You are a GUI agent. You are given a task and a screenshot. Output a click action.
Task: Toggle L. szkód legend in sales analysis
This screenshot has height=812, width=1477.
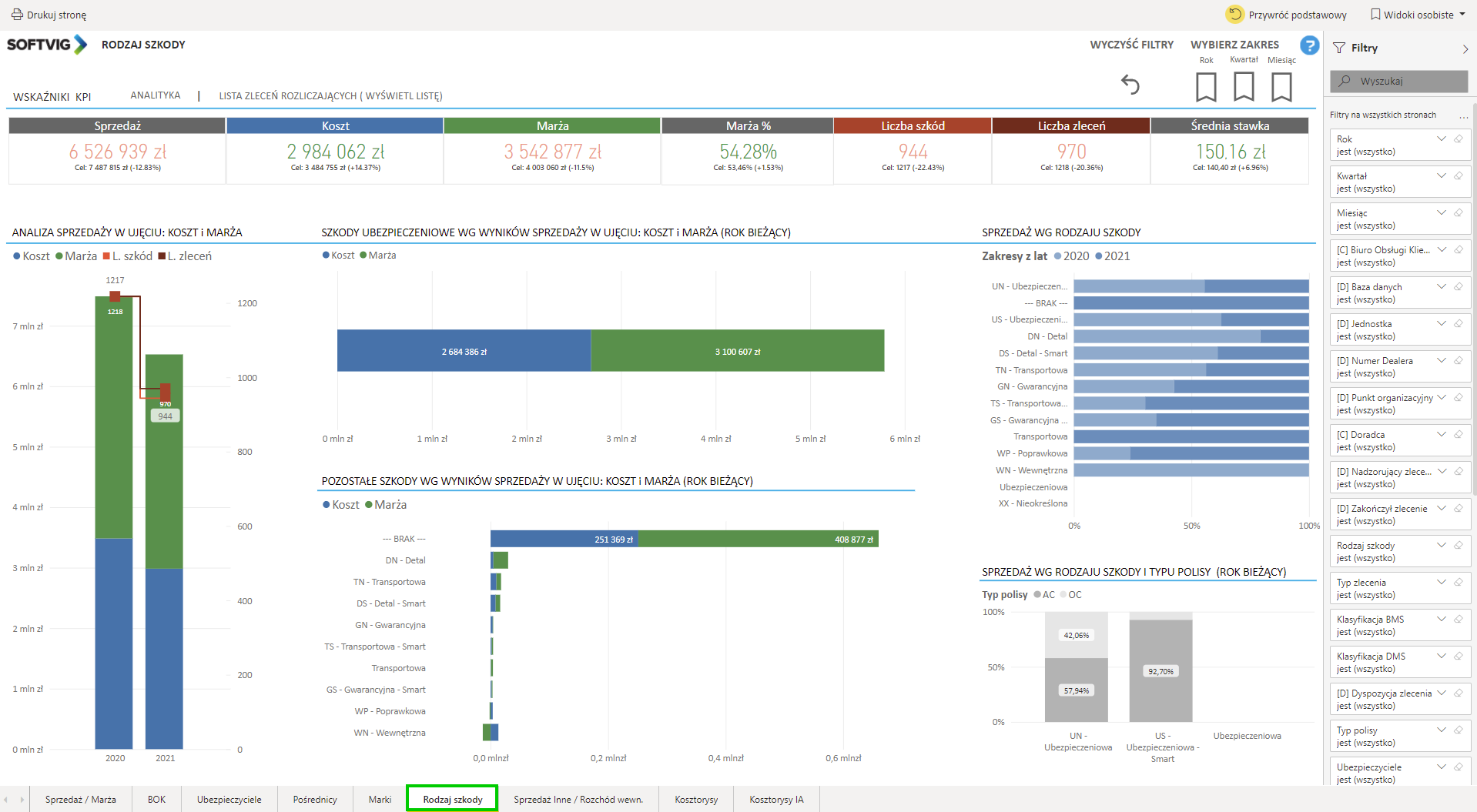pyautogui.click(x=128, y=256)
